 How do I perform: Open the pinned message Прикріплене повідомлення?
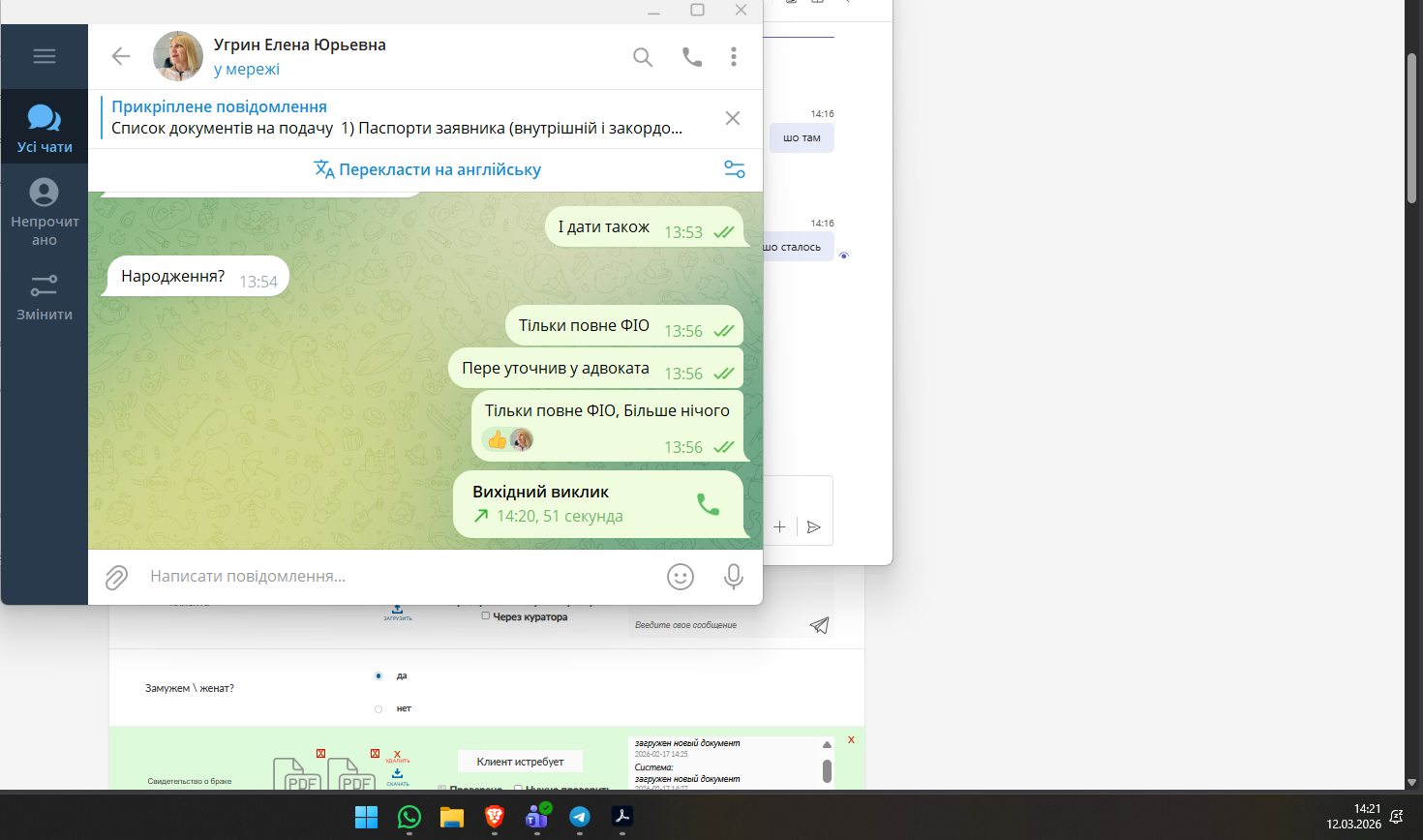click(x=397, y=117)
